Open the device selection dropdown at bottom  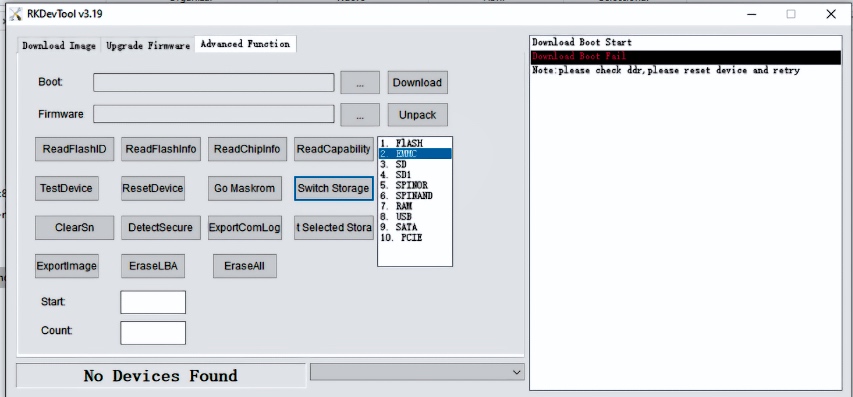click(417, 372)
